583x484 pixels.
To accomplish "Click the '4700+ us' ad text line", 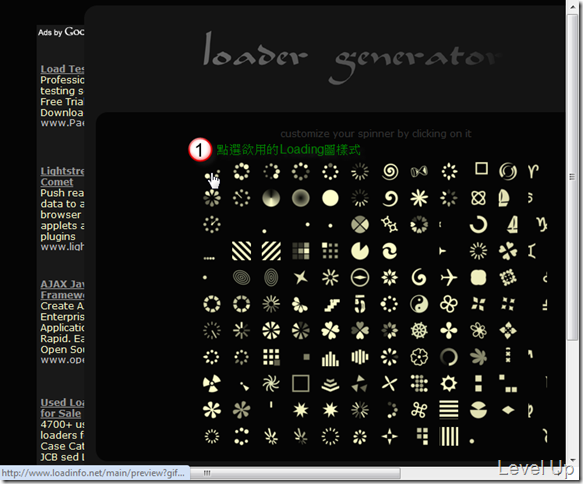I will [62, 424].
